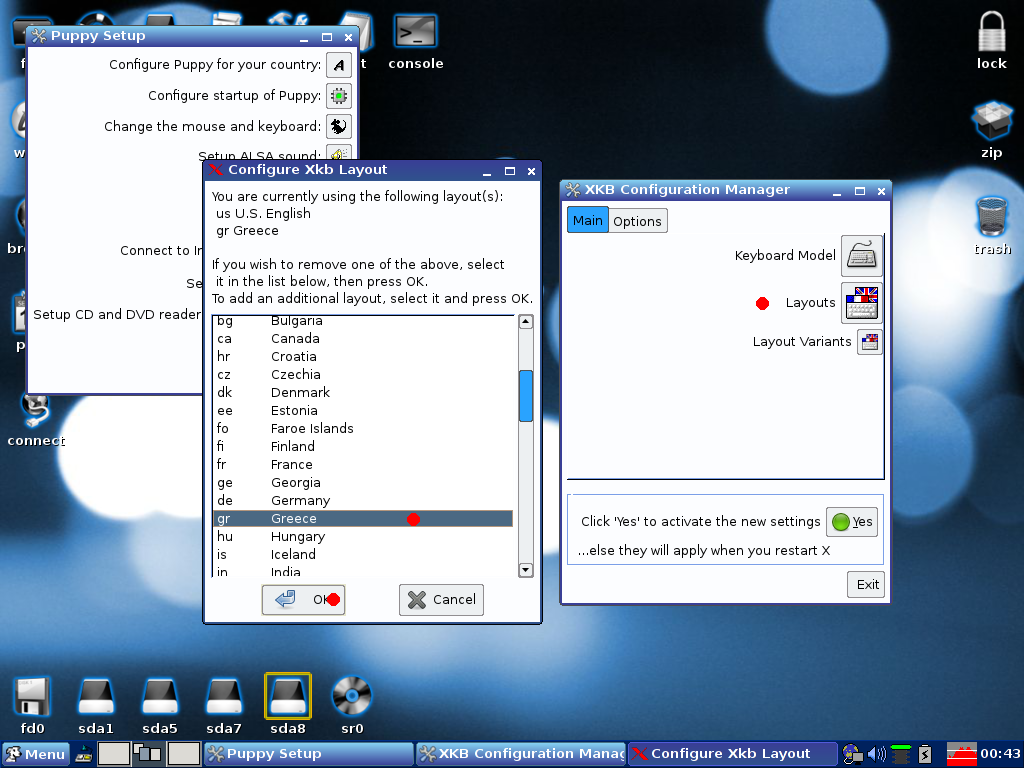Viewport: 1024px width, 768px height.
Task: Open the sda8 drive icon
Action: coord(288,705)
